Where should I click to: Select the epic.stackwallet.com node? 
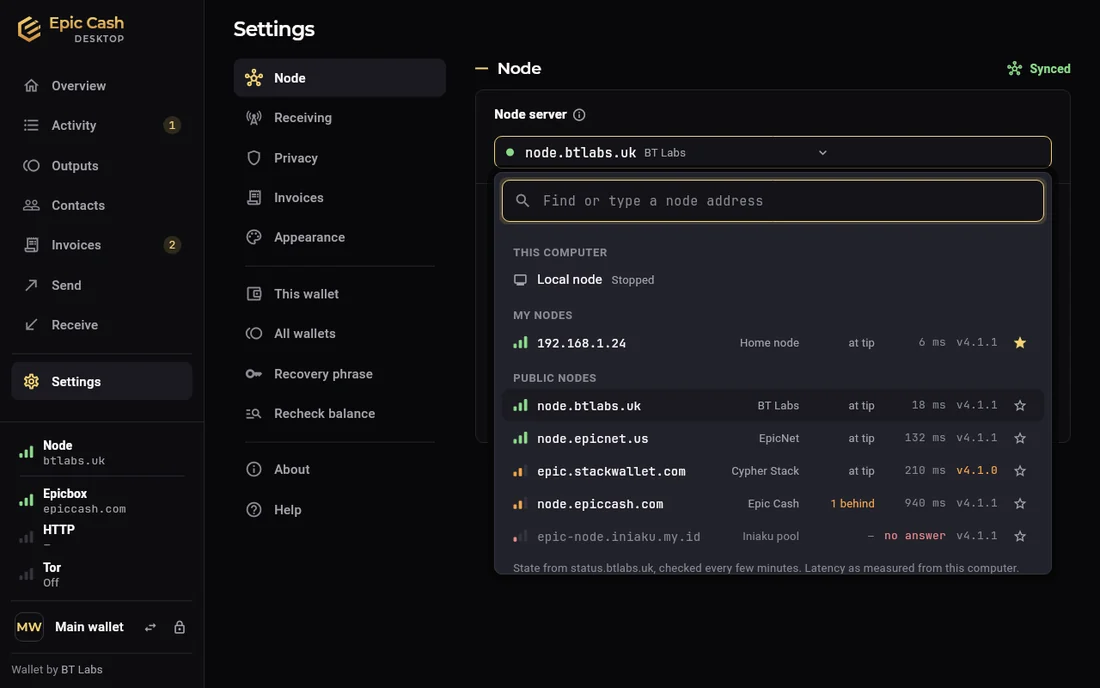772,471
